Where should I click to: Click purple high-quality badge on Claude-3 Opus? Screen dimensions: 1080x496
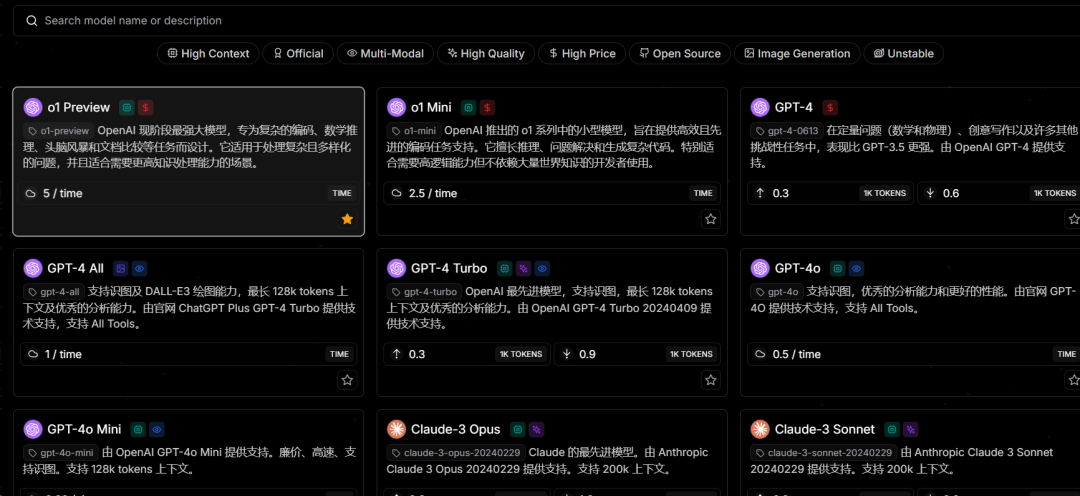[x=537, y=430]
